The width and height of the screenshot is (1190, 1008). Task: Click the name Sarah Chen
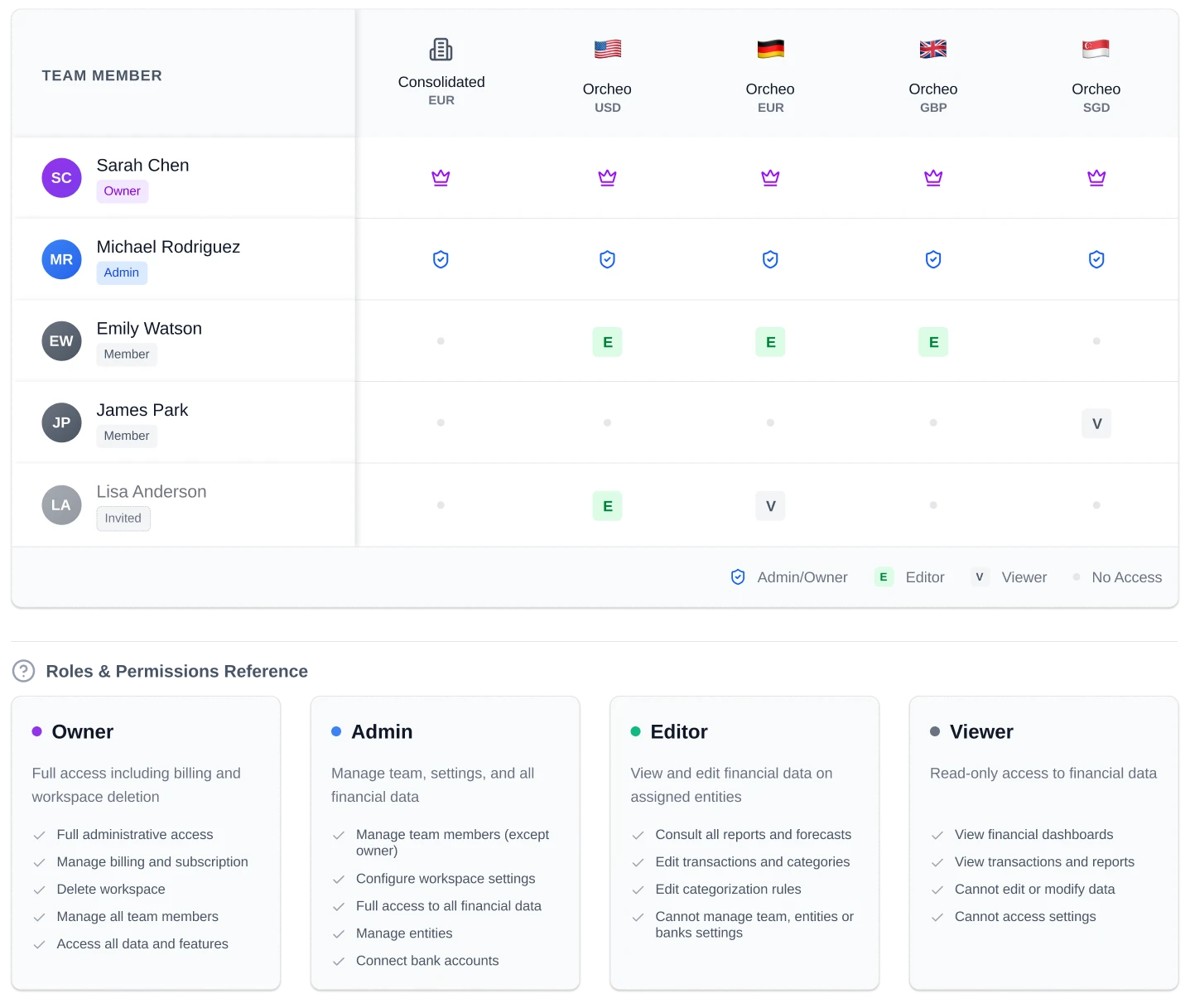coord(142,165)
